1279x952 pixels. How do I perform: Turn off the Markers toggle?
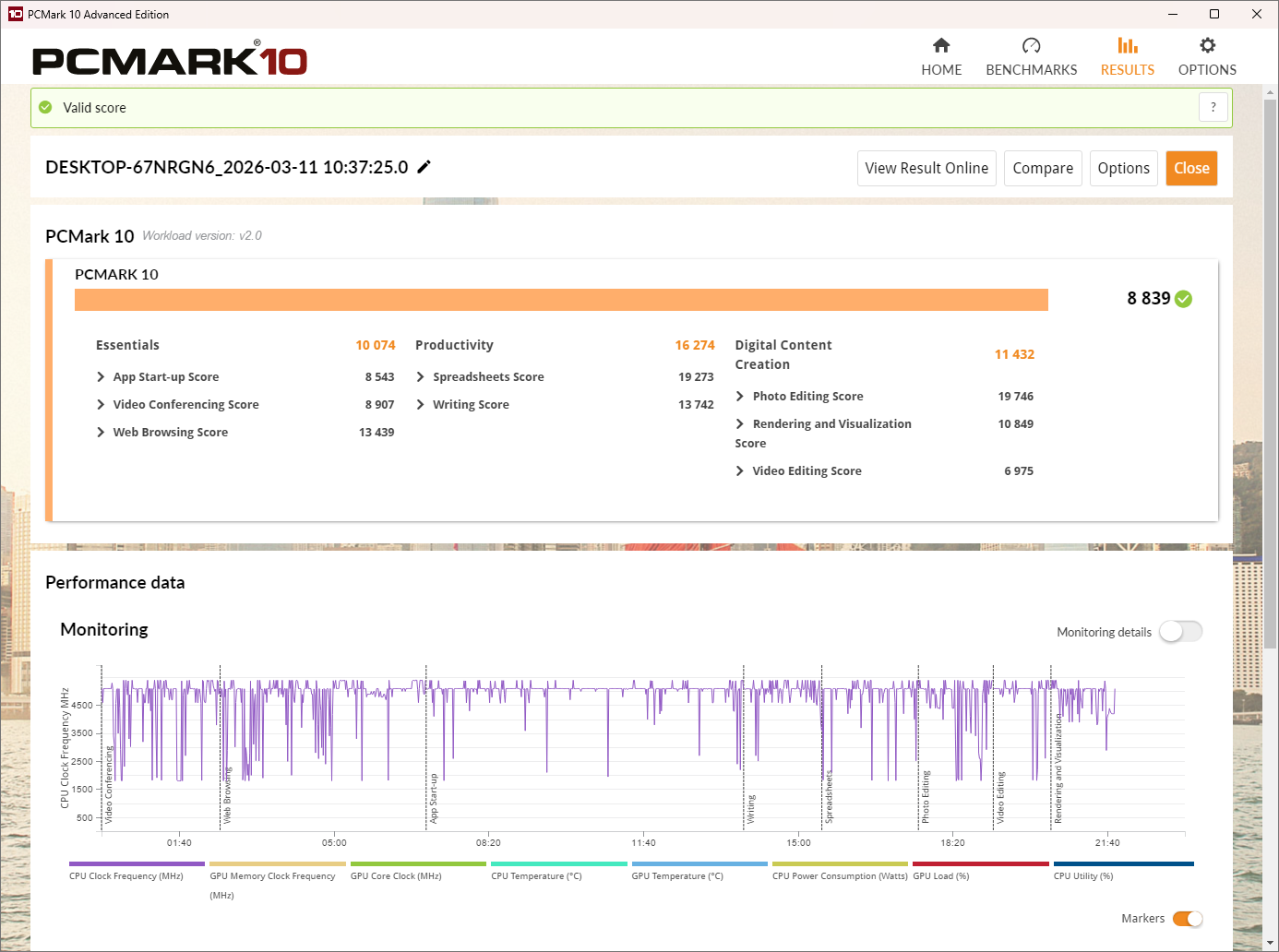click(1187, 919)
